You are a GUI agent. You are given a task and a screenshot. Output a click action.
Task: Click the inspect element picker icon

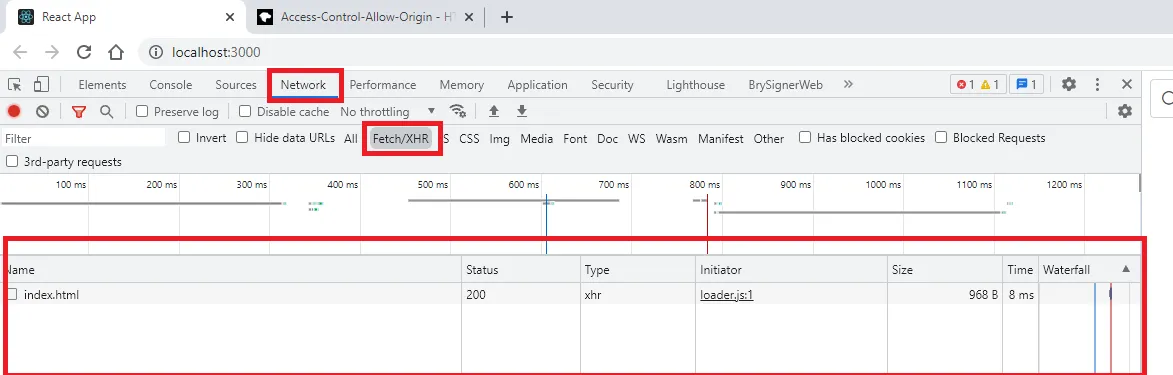coord(15,85)
